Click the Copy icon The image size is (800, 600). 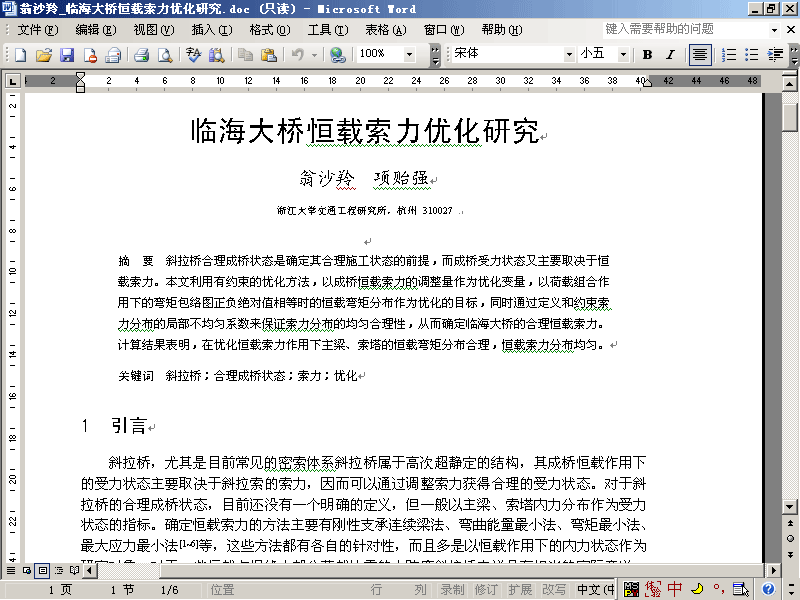tap(245, 55)
